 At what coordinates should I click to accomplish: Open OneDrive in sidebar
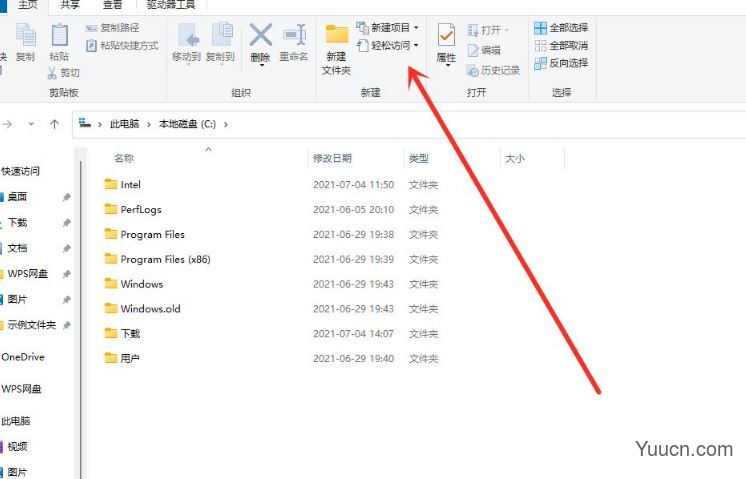click(23, 357)
